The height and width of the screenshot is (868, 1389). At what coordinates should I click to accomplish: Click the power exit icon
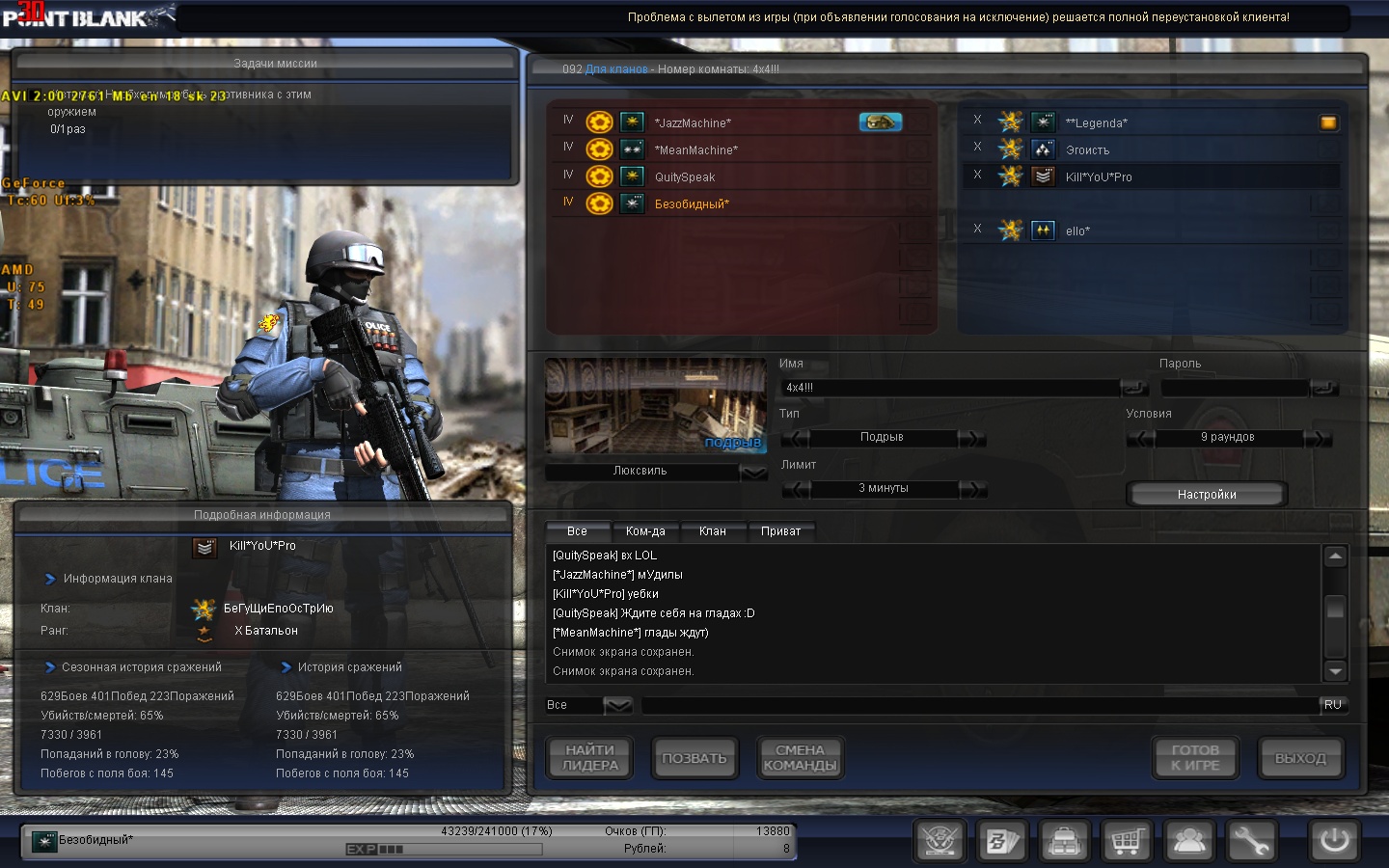tap(1335, 840)
